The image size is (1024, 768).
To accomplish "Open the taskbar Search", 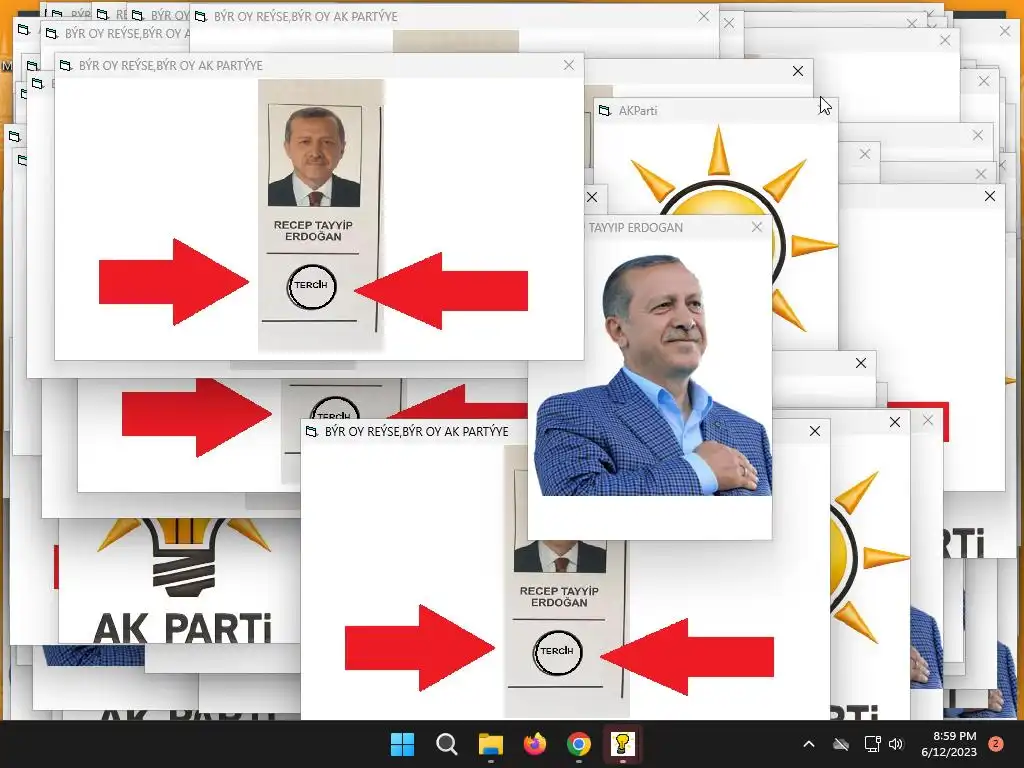I will tap(447, 744).
